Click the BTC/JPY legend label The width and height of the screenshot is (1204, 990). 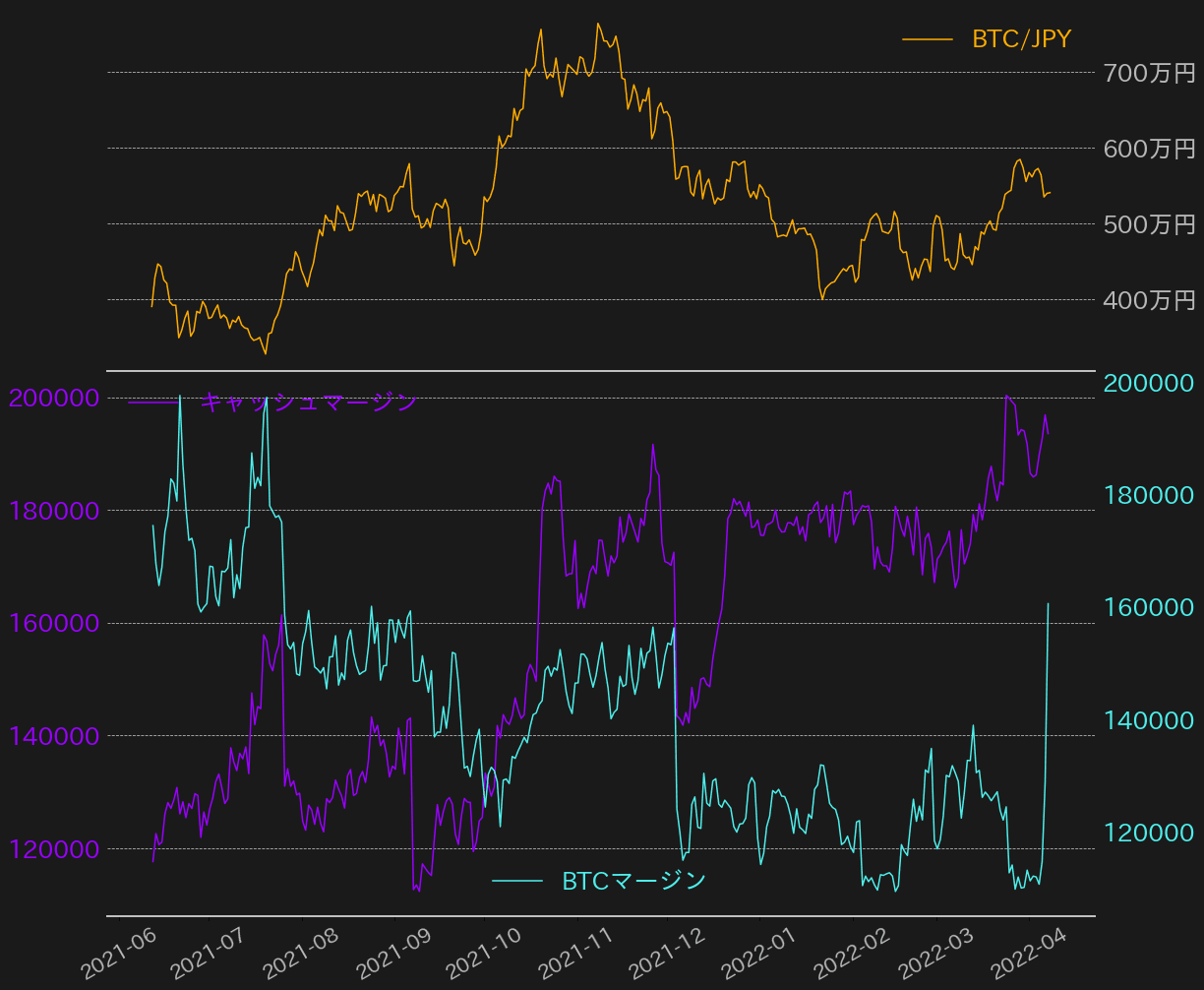[1021, 39]
